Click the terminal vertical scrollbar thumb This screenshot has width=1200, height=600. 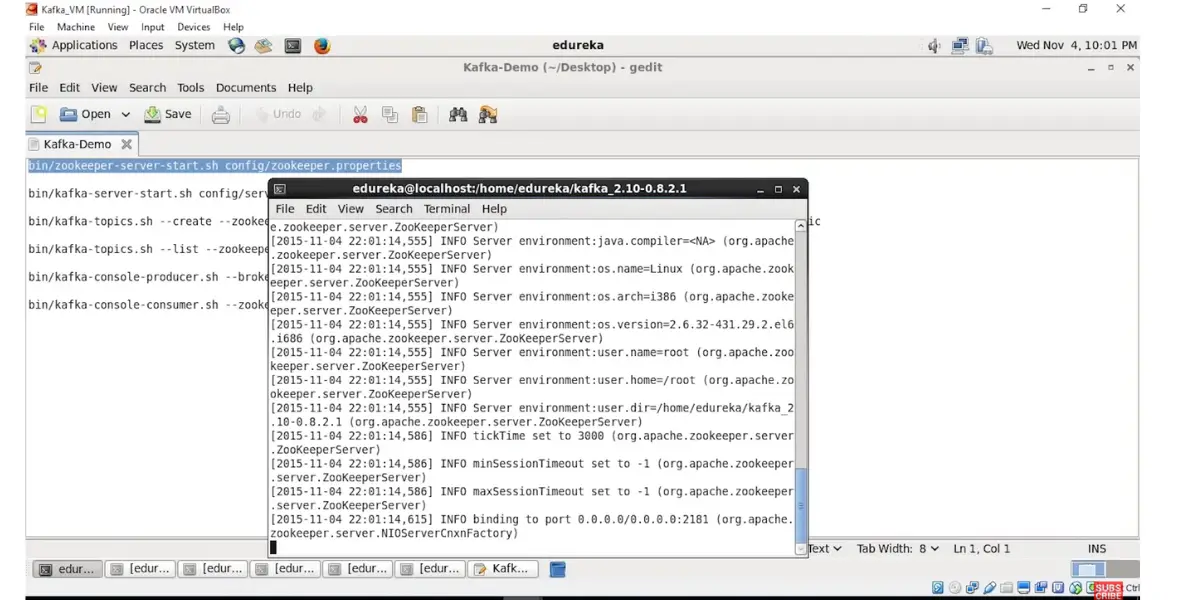(x=800, y=505)
